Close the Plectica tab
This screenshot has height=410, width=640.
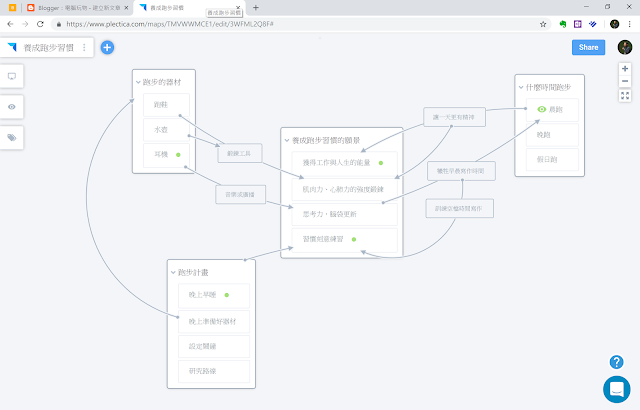[238, 8]
